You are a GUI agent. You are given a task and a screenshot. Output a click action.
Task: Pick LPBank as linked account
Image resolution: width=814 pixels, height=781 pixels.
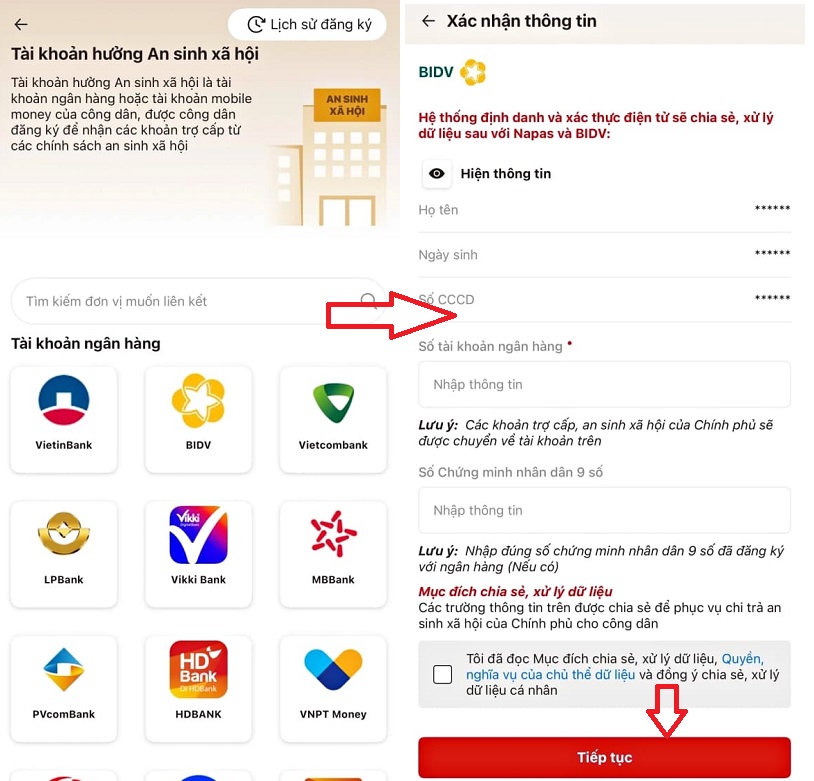point(64,554)
